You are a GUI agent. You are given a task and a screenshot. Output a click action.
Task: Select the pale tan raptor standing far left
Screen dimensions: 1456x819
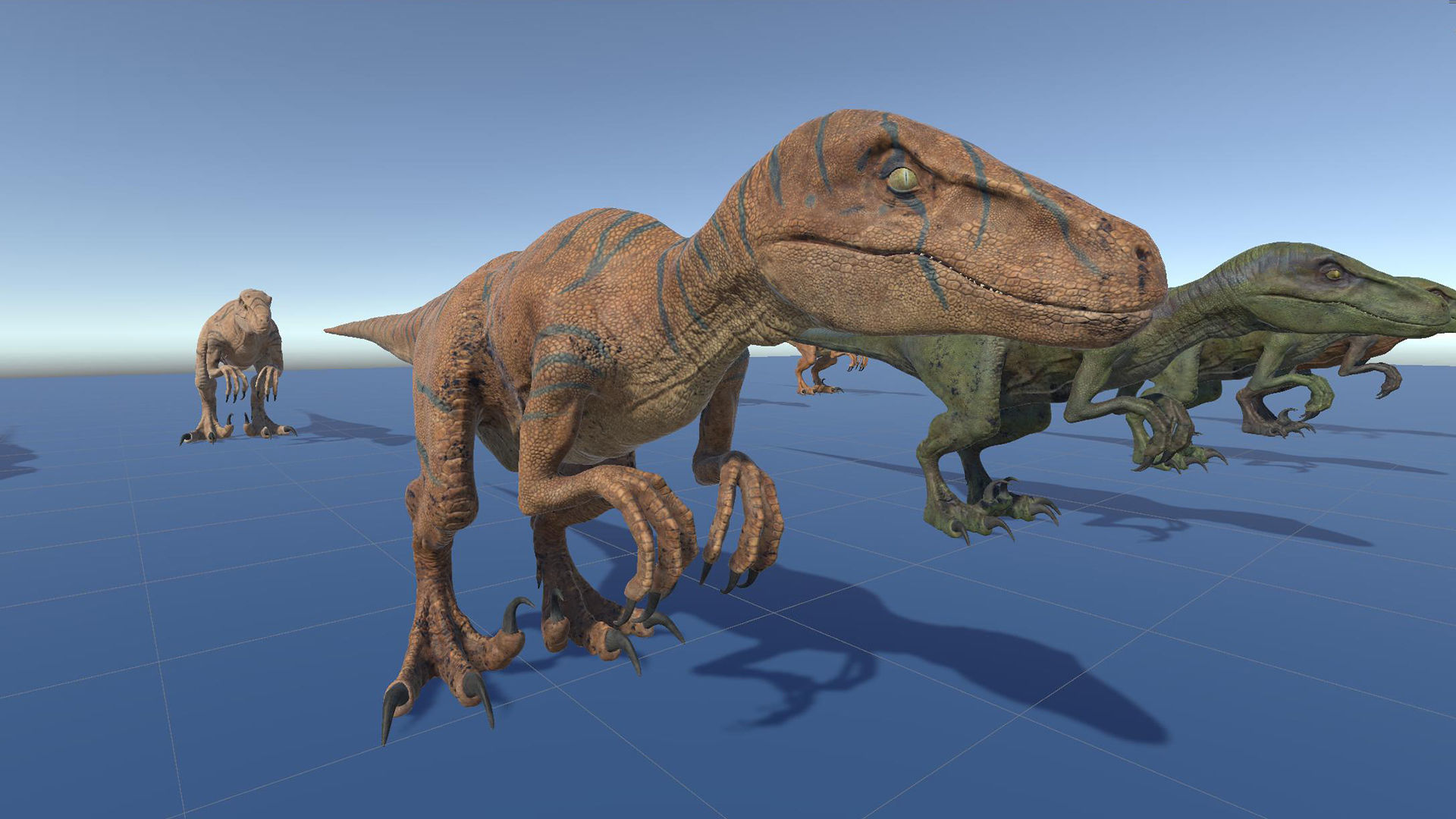click(237, 366)
